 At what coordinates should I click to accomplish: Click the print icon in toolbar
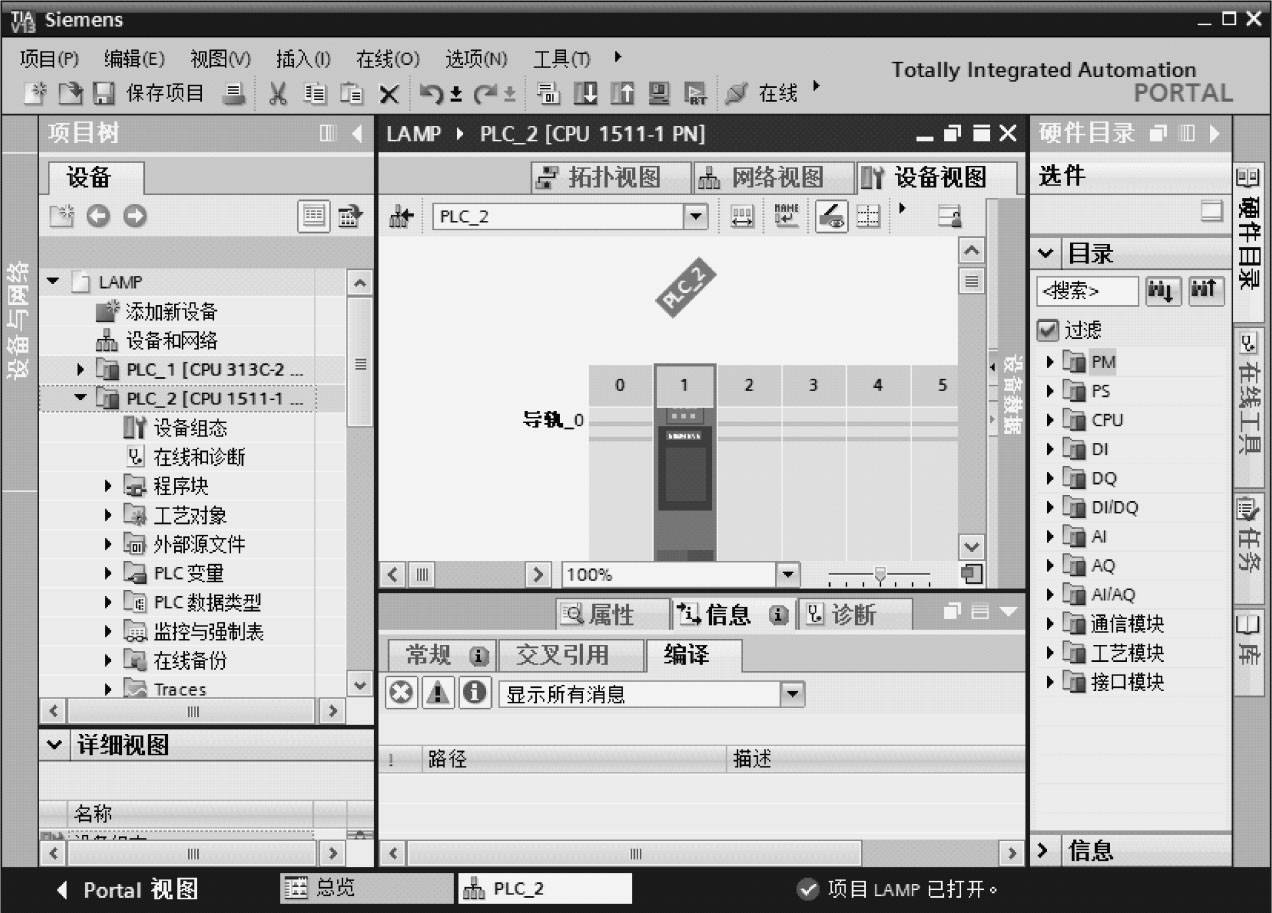(x=234, y=94)
